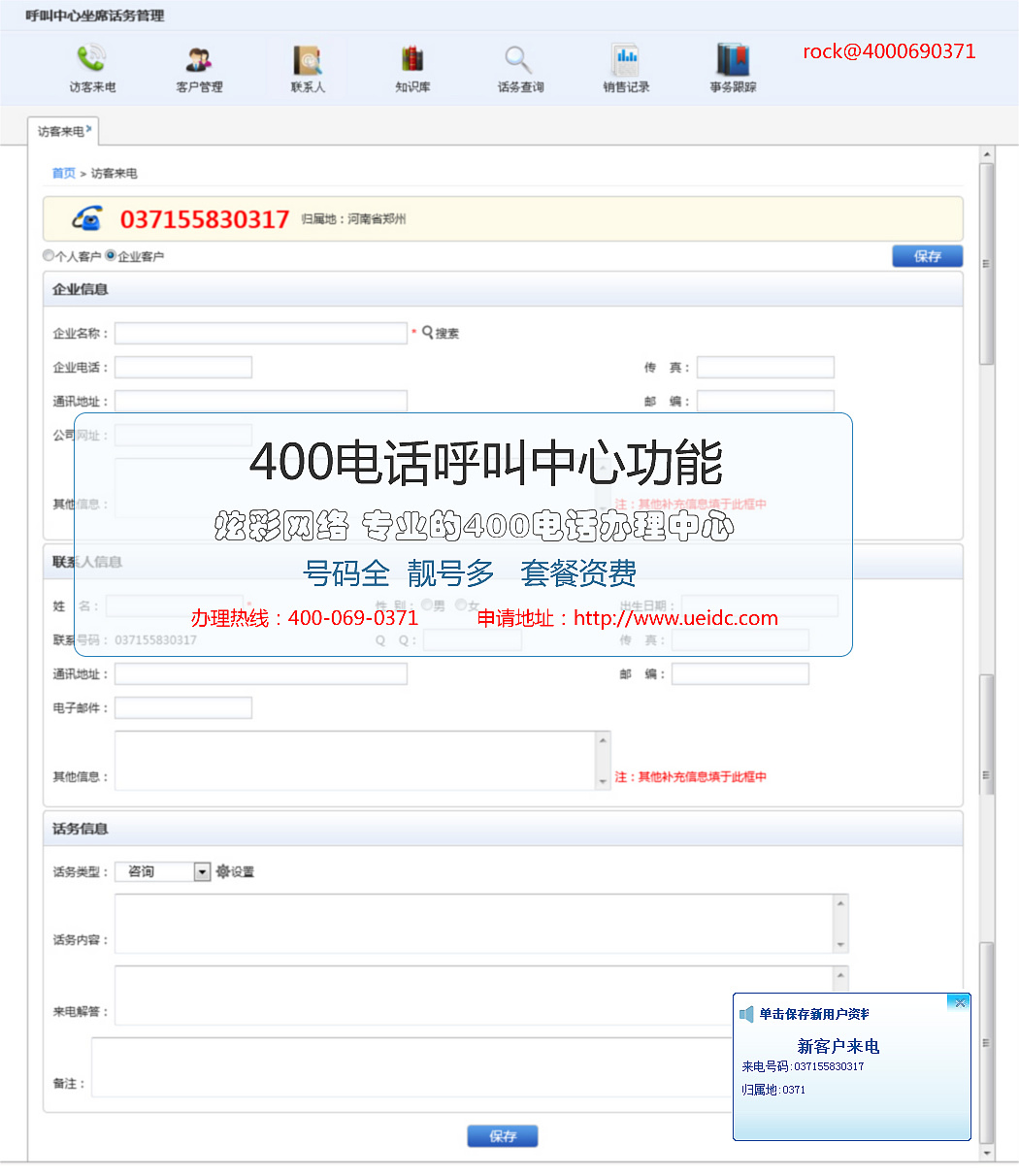Click 单击保存新用户资料 in the popup

pyautogui.click(x=814, y=1014)
